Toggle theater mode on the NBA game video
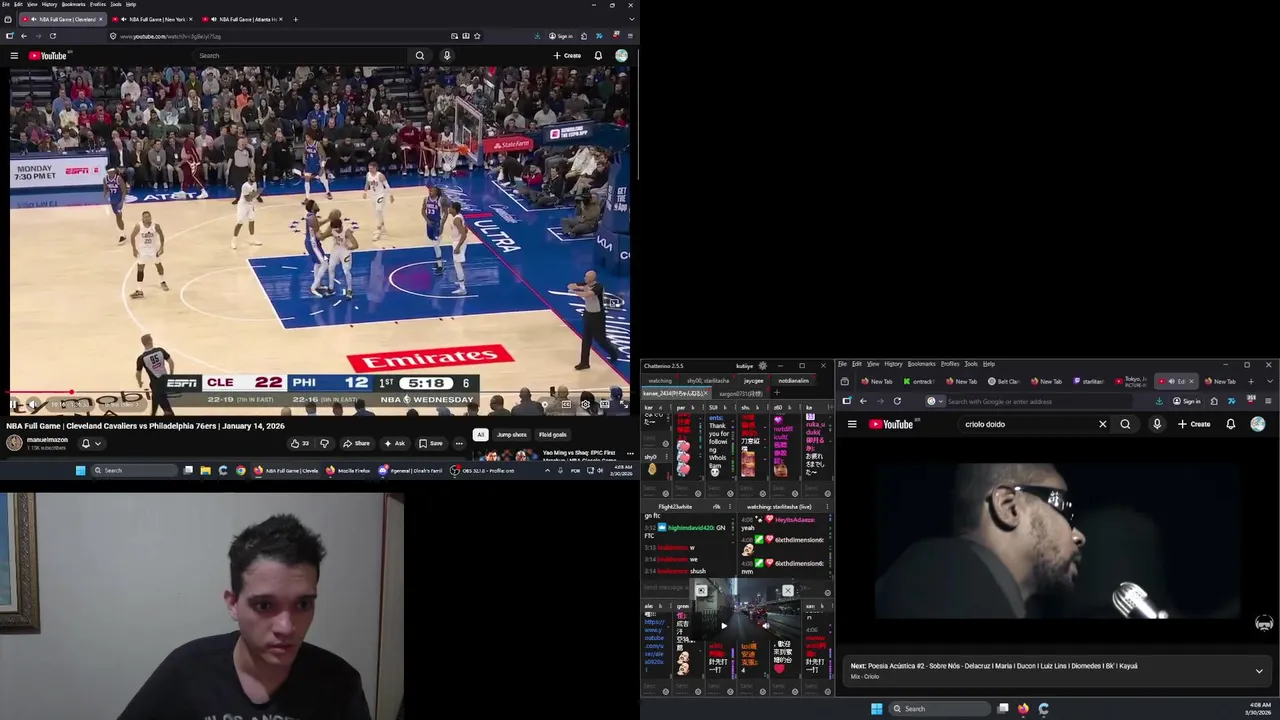 (604, 404)
